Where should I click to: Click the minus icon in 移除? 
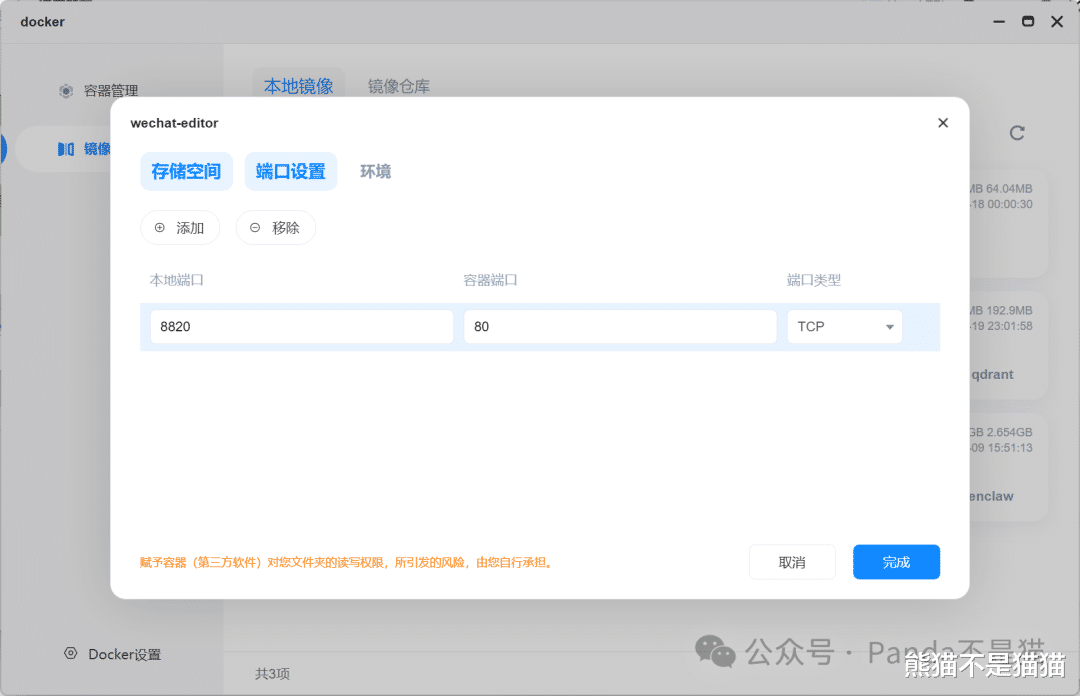click(x=255, y=227)
